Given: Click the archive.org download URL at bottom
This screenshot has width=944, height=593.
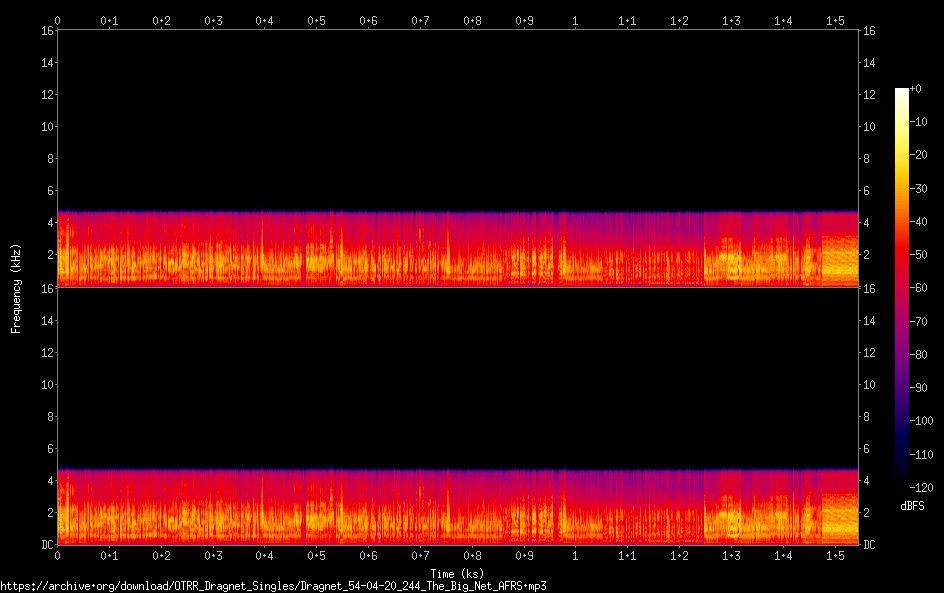Looking at the screenshot, I should [x=273, y=586].
